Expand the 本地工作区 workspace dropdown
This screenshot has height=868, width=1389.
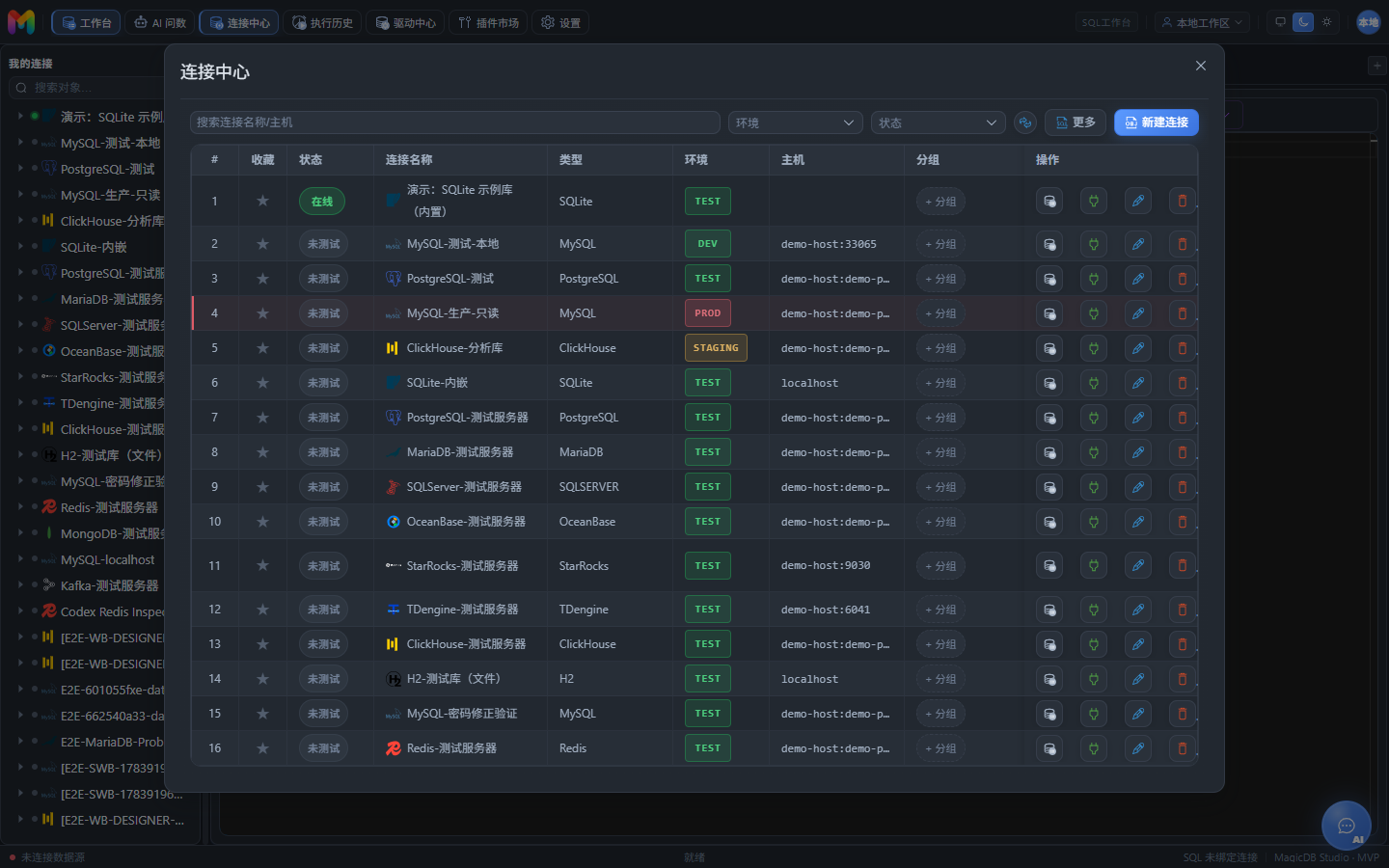tap(1203, 22)
